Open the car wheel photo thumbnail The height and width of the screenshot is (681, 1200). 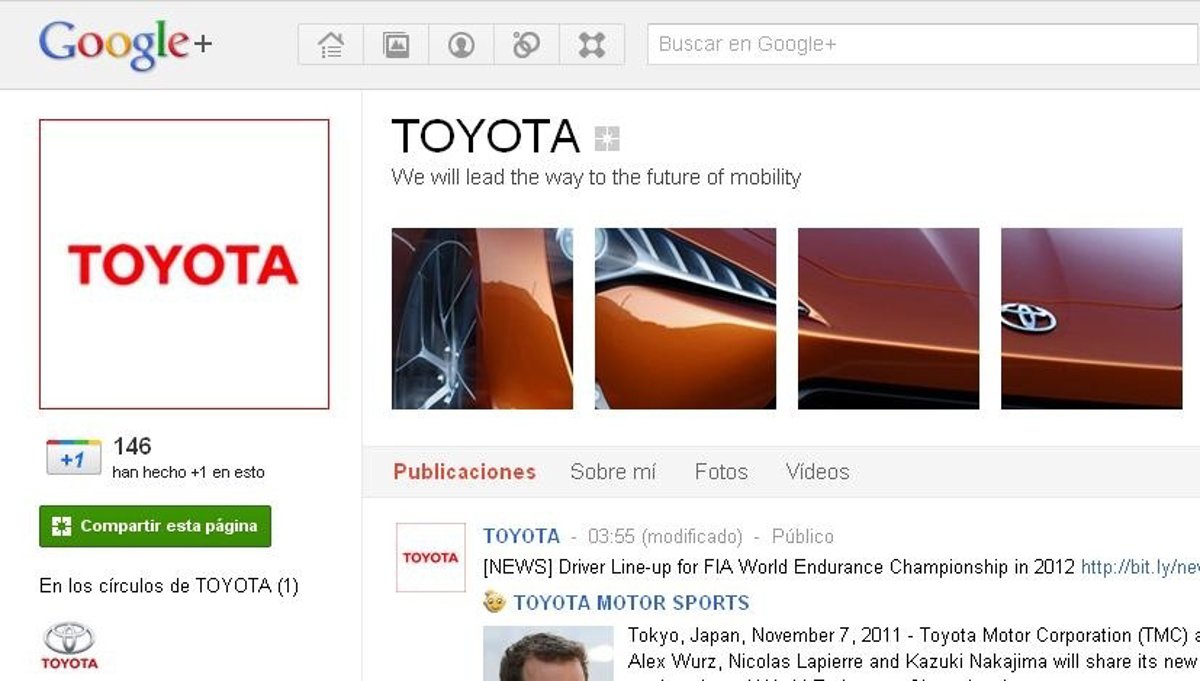click(x=482, y=319)
